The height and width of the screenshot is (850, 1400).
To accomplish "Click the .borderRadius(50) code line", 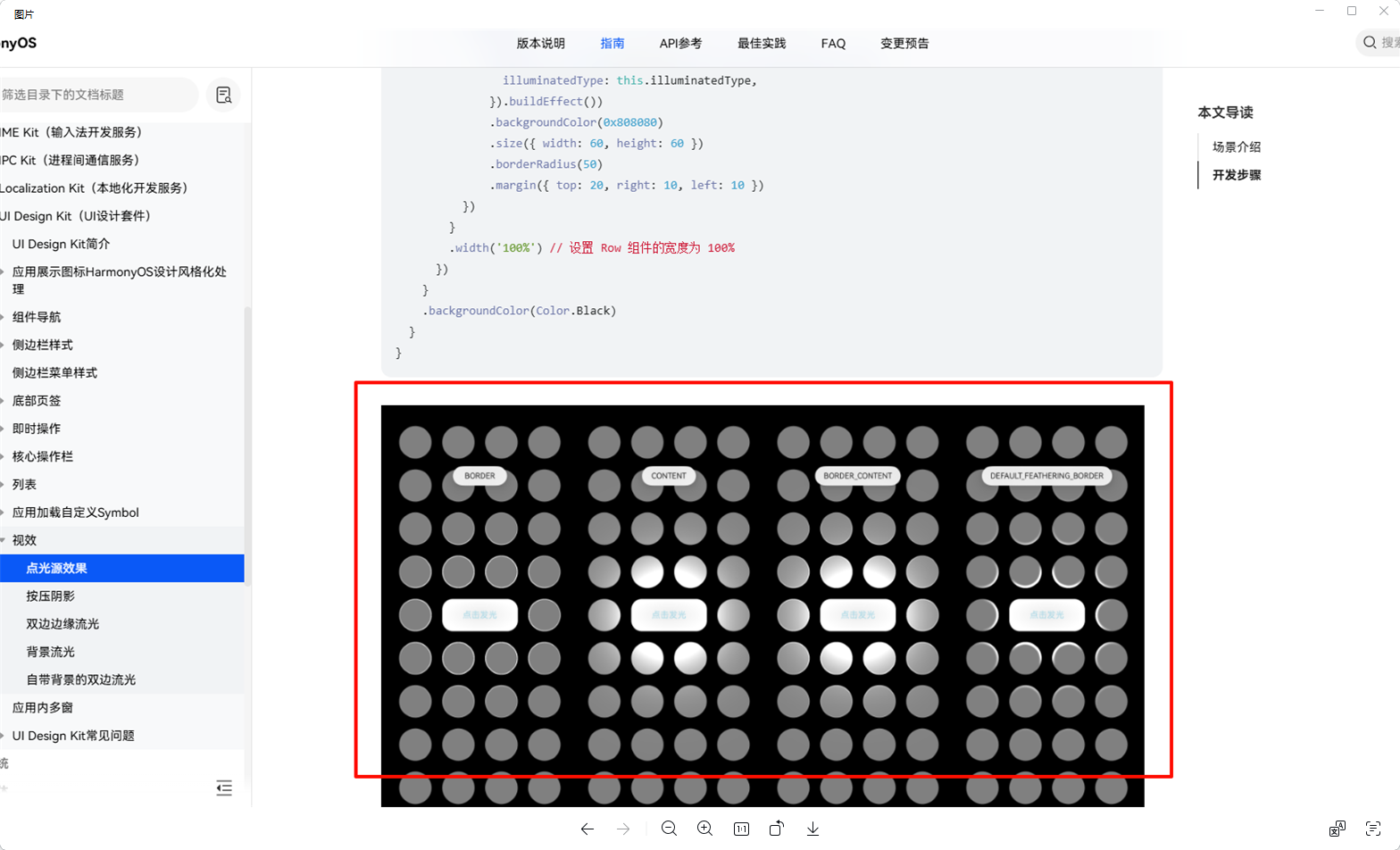I will tap(546, 164).
